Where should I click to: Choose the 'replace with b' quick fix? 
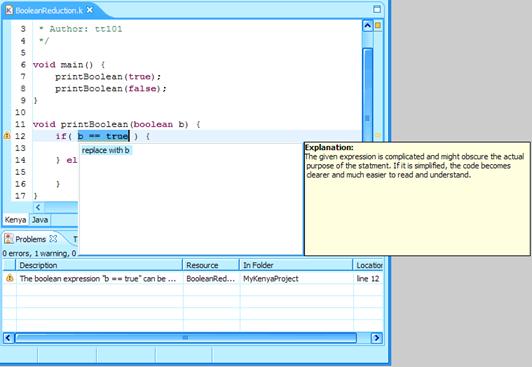point(106,150)
